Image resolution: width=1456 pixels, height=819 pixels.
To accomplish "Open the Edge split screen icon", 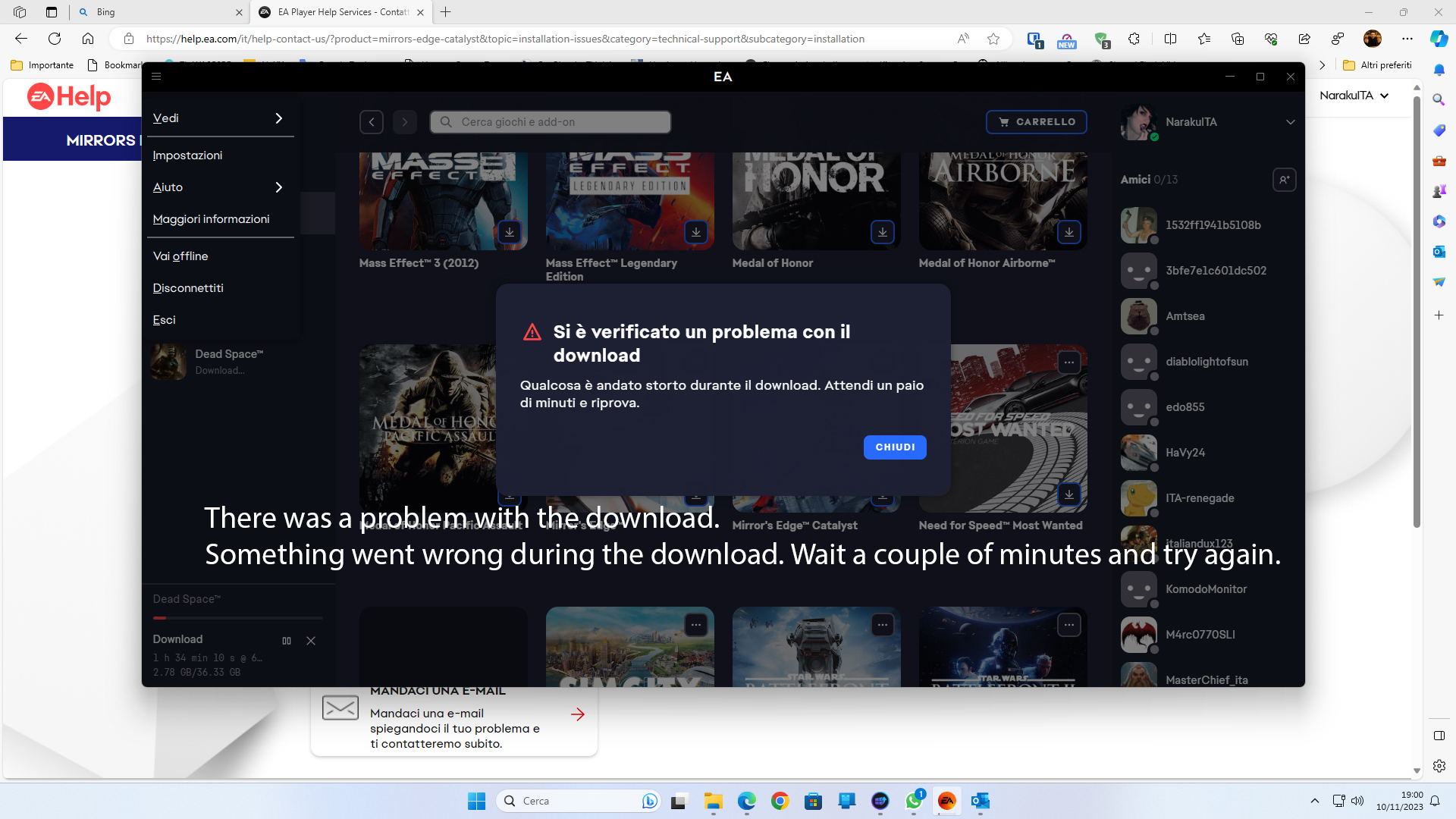I will point(1170,39).
